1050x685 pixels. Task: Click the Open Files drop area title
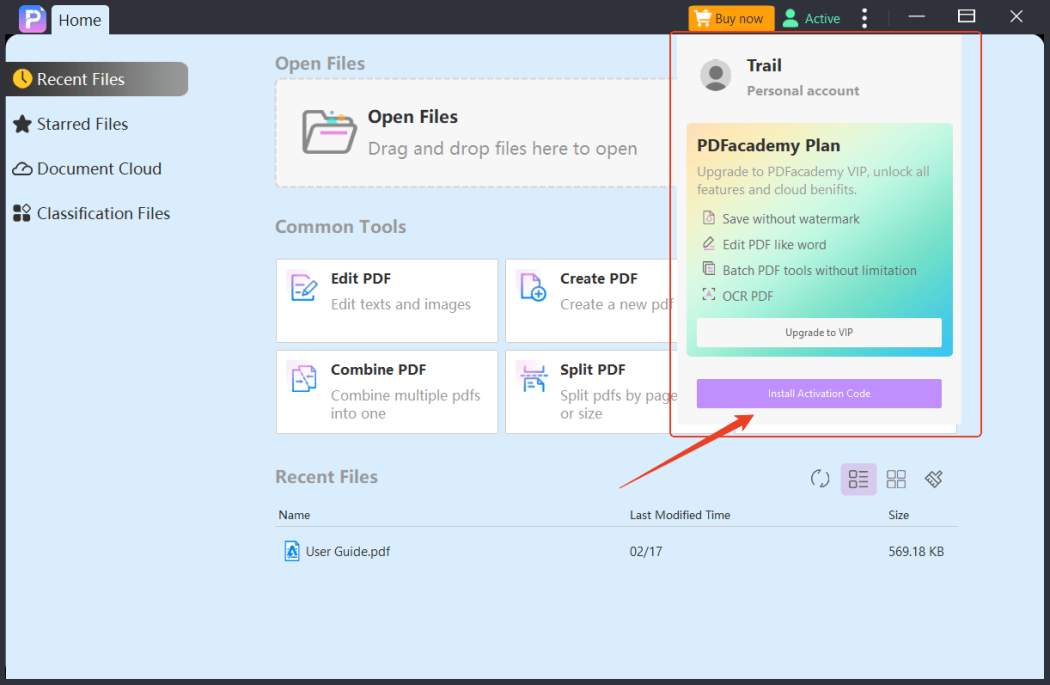412,117
